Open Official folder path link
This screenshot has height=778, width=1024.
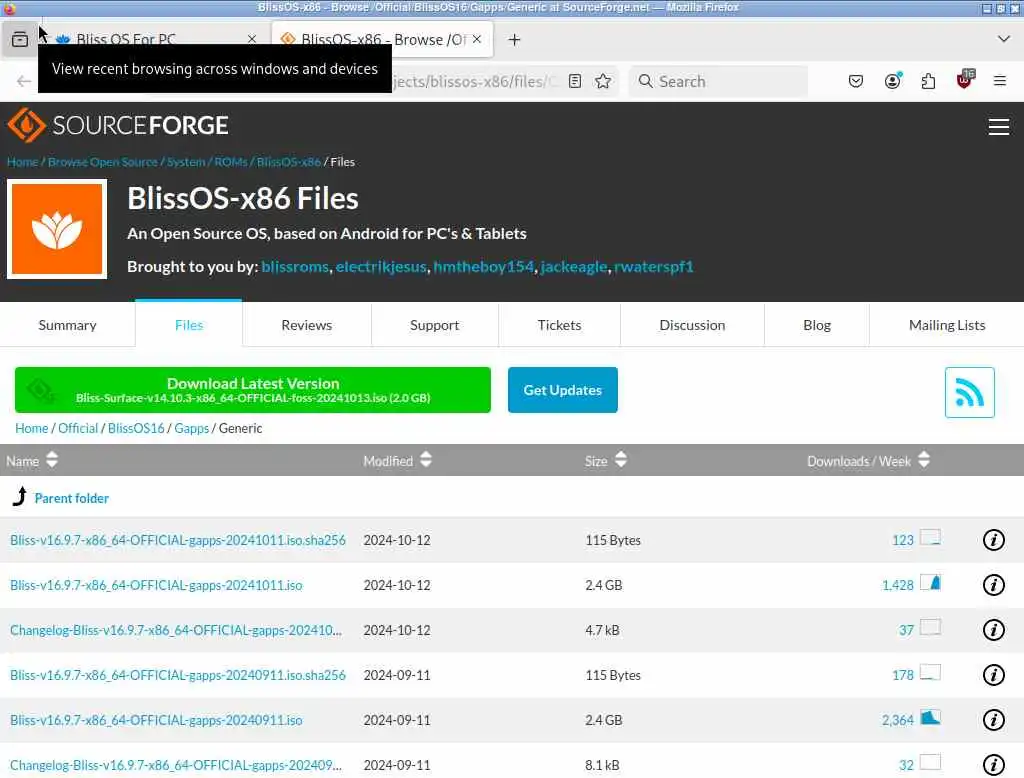point(78,428)
